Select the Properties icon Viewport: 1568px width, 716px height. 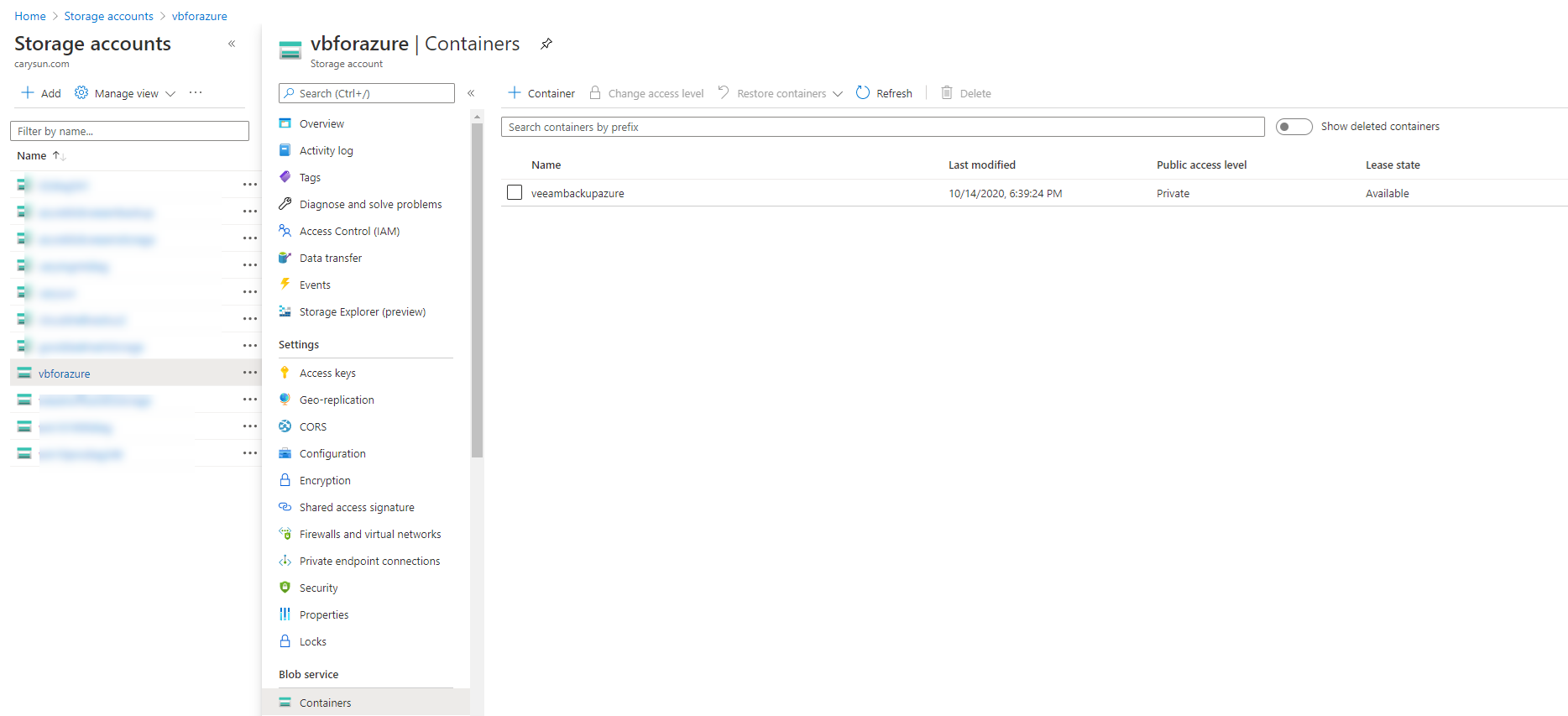285,614
